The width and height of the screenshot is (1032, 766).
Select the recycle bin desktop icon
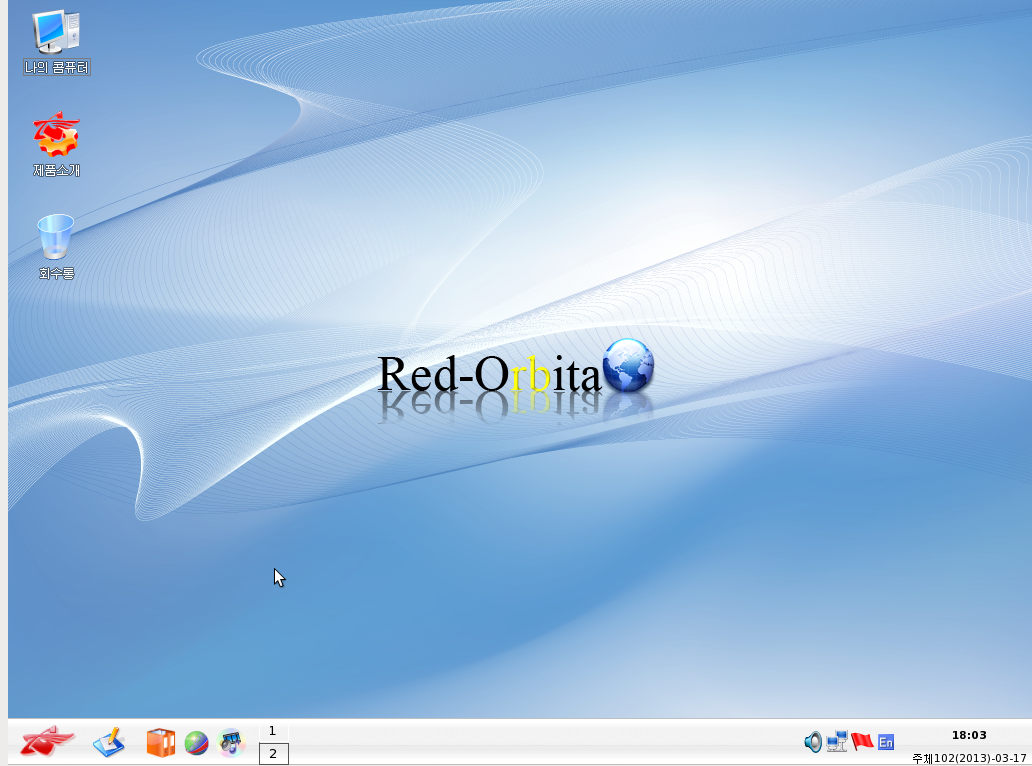tap(56, 237)
